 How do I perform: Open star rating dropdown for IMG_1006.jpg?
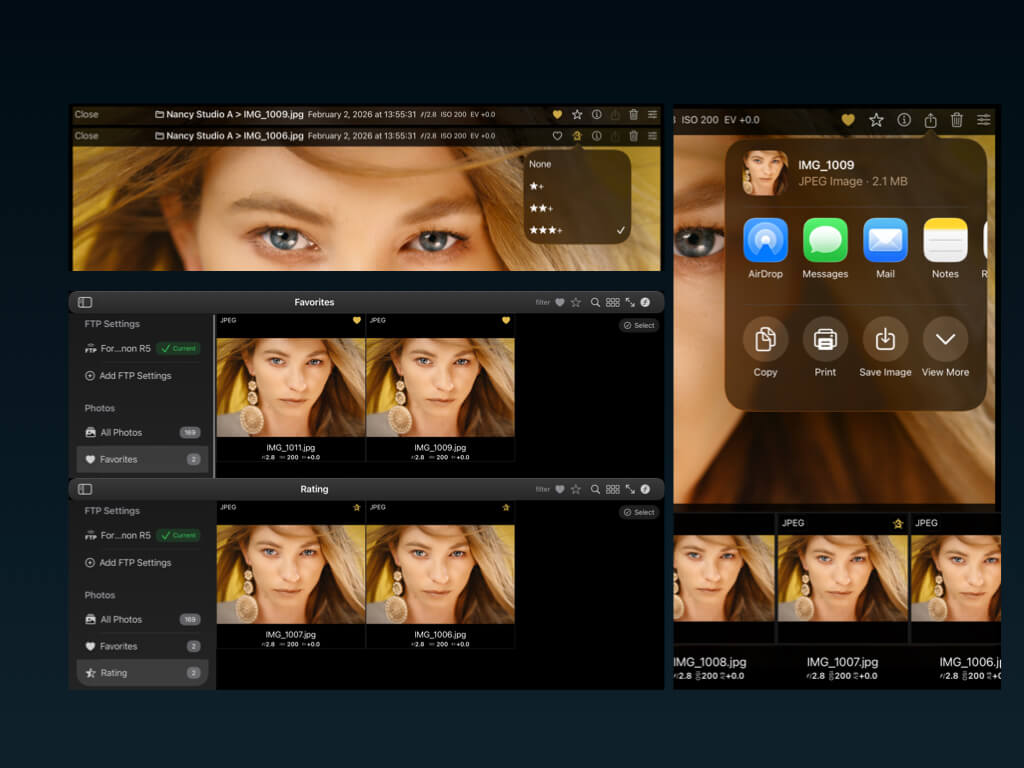coord(577,136)
